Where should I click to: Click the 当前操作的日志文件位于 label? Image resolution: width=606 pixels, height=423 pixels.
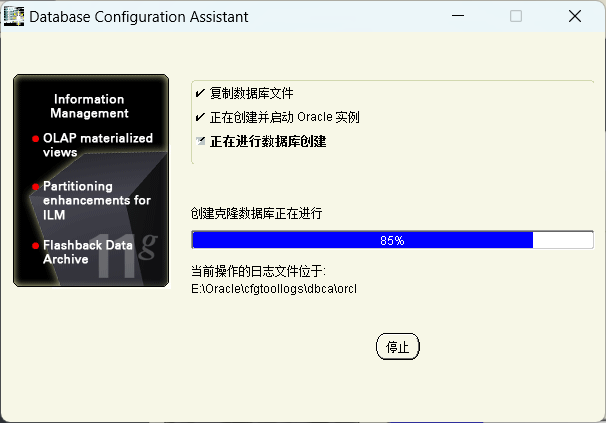[259, 271]
